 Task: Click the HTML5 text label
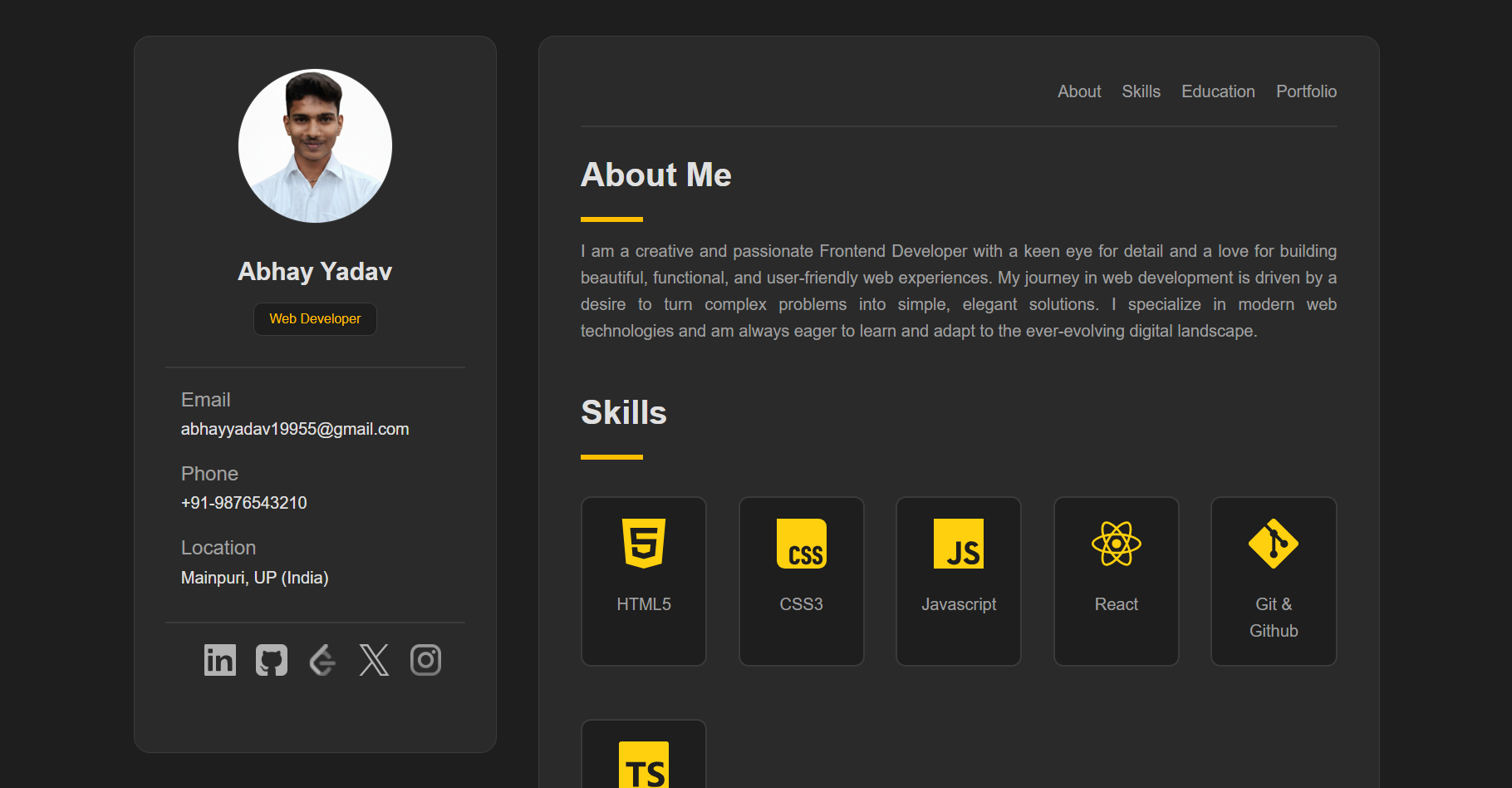644,604
